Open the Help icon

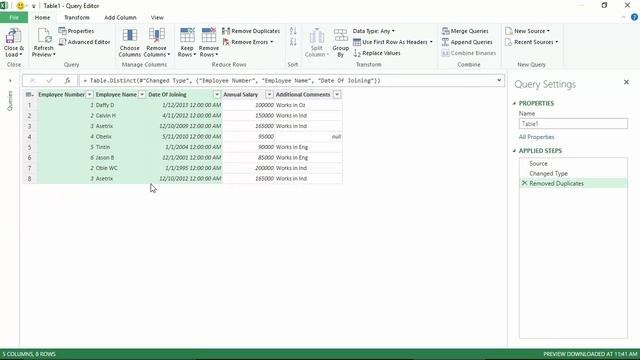(x=634, y=17)
